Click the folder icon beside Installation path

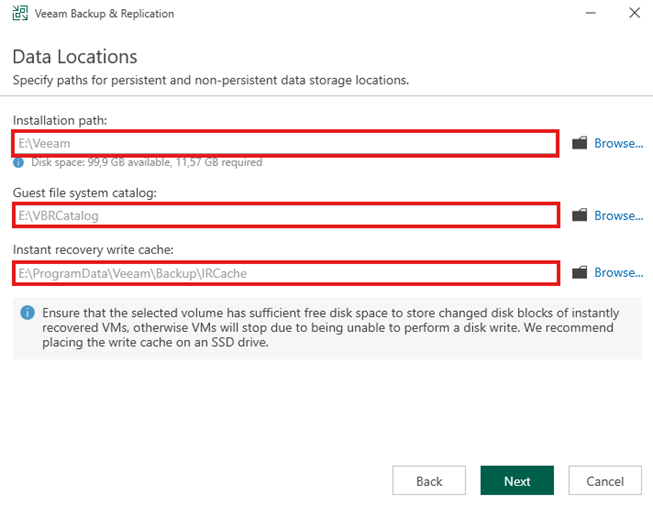579,143
